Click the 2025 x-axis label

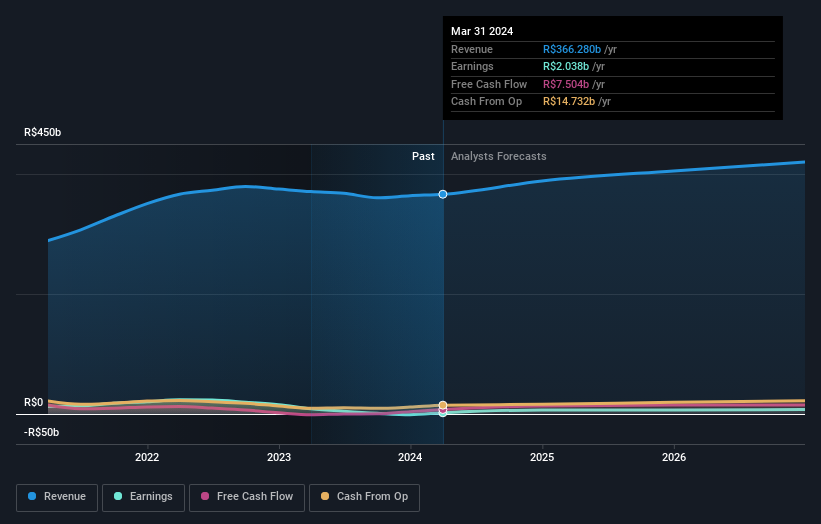pos(542,457)
